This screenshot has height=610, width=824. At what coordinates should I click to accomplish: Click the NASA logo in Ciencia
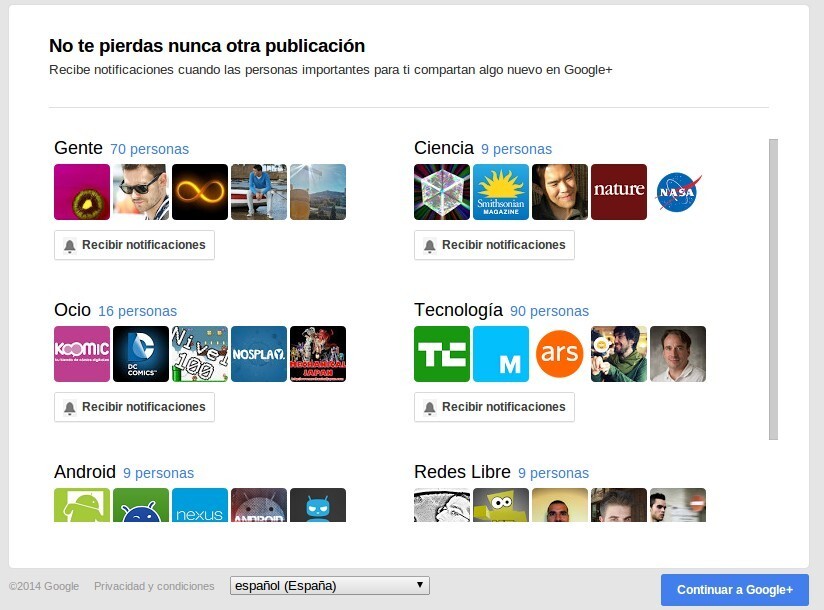pyautogui.click(x=677, y=192)
